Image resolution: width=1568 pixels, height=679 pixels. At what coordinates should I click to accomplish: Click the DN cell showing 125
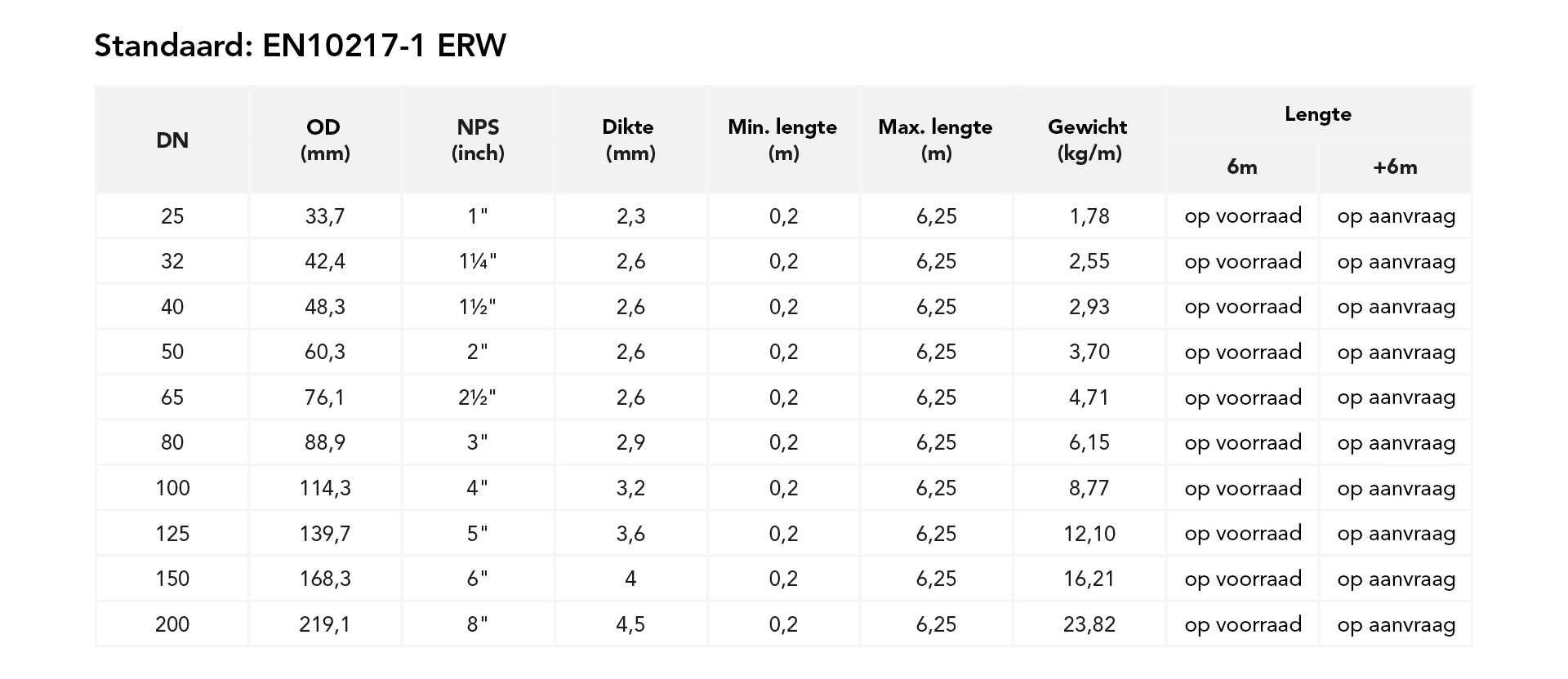pos(172,534)
